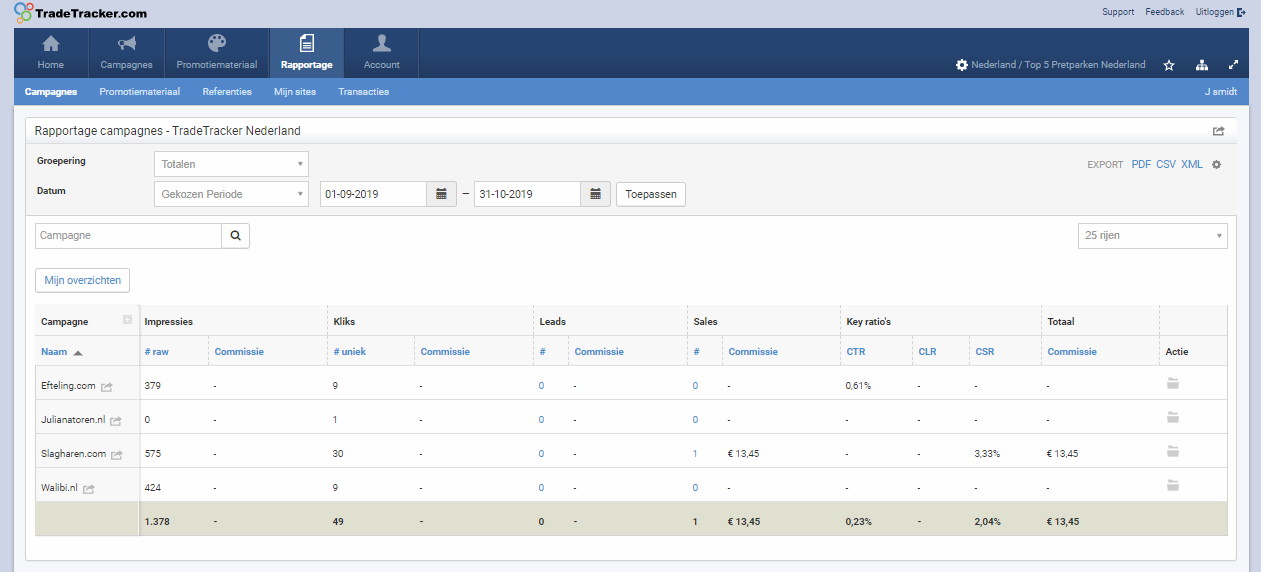The image size is (1261, 572).
Task: Sort by CTR column header
Action: [856, 352]
